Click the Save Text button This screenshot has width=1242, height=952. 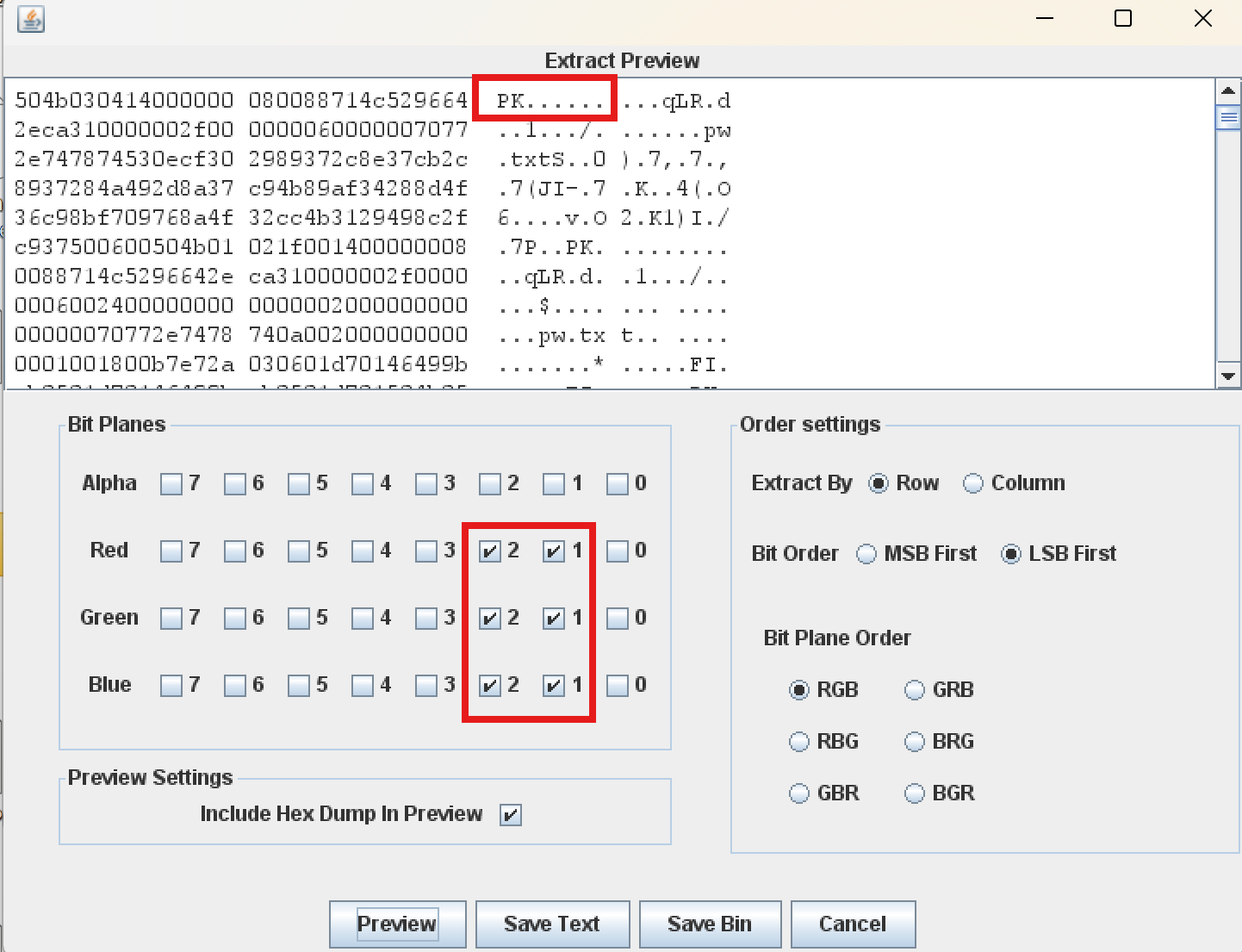552,924
